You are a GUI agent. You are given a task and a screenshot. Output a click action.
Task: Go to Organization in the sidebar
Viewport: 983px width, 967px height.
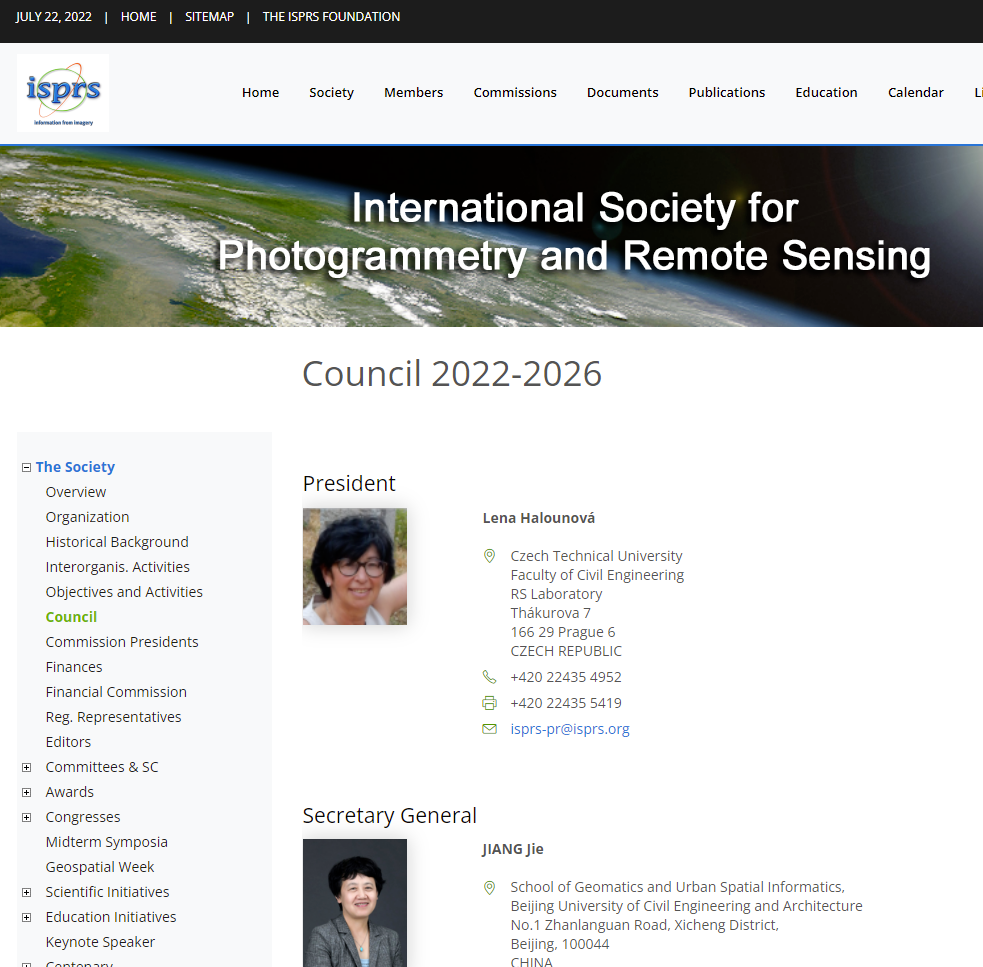pyautogui.click(x=88, y=517)
